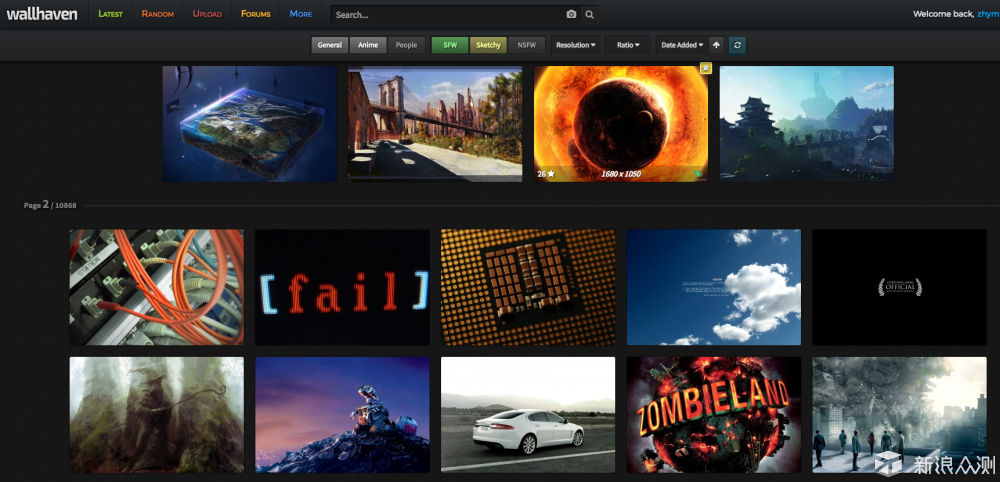
Task: Open the white Jaguar car thumbnail
Action: (528, 415)
